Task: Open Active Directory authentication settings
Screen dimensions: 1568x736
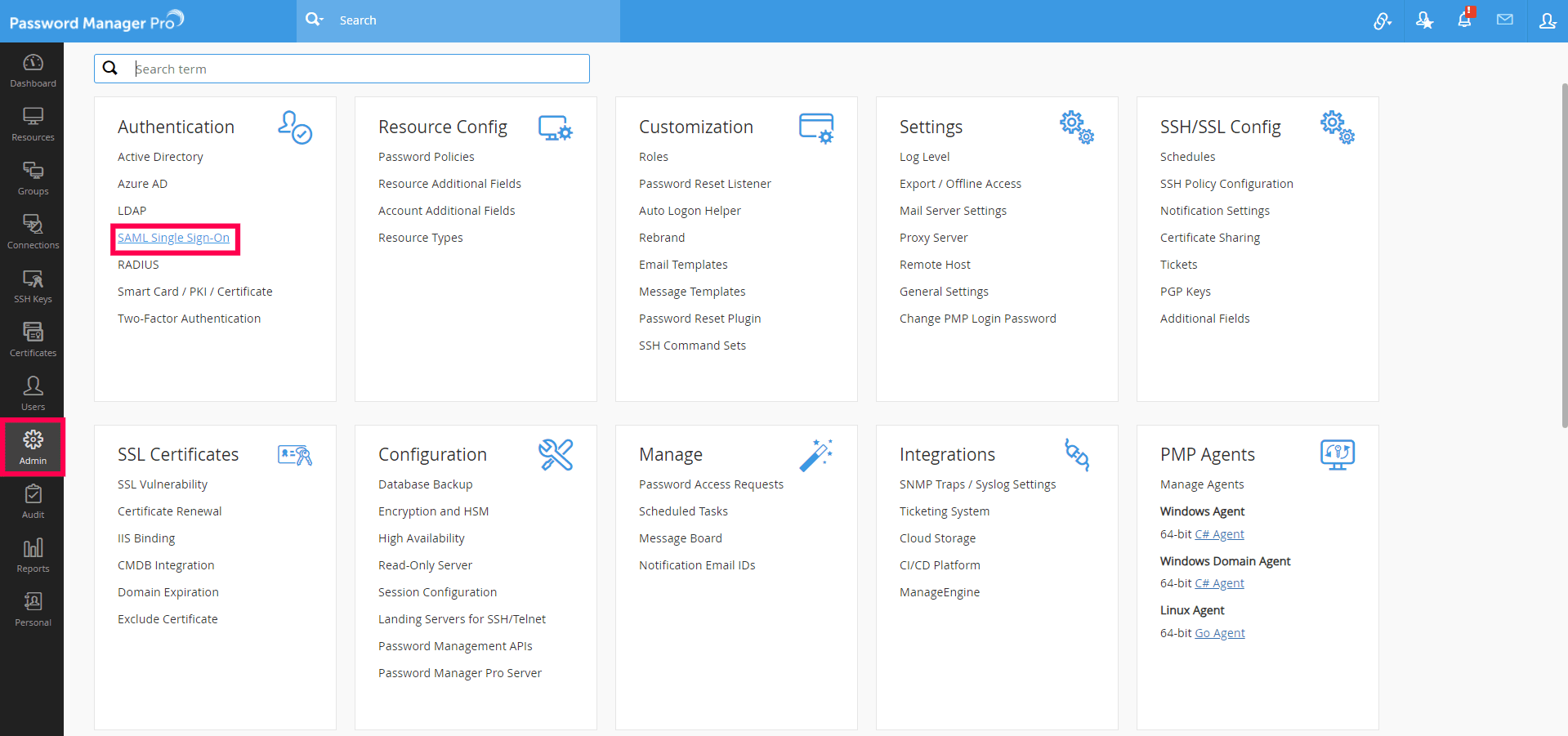Action: pos(160,157)
